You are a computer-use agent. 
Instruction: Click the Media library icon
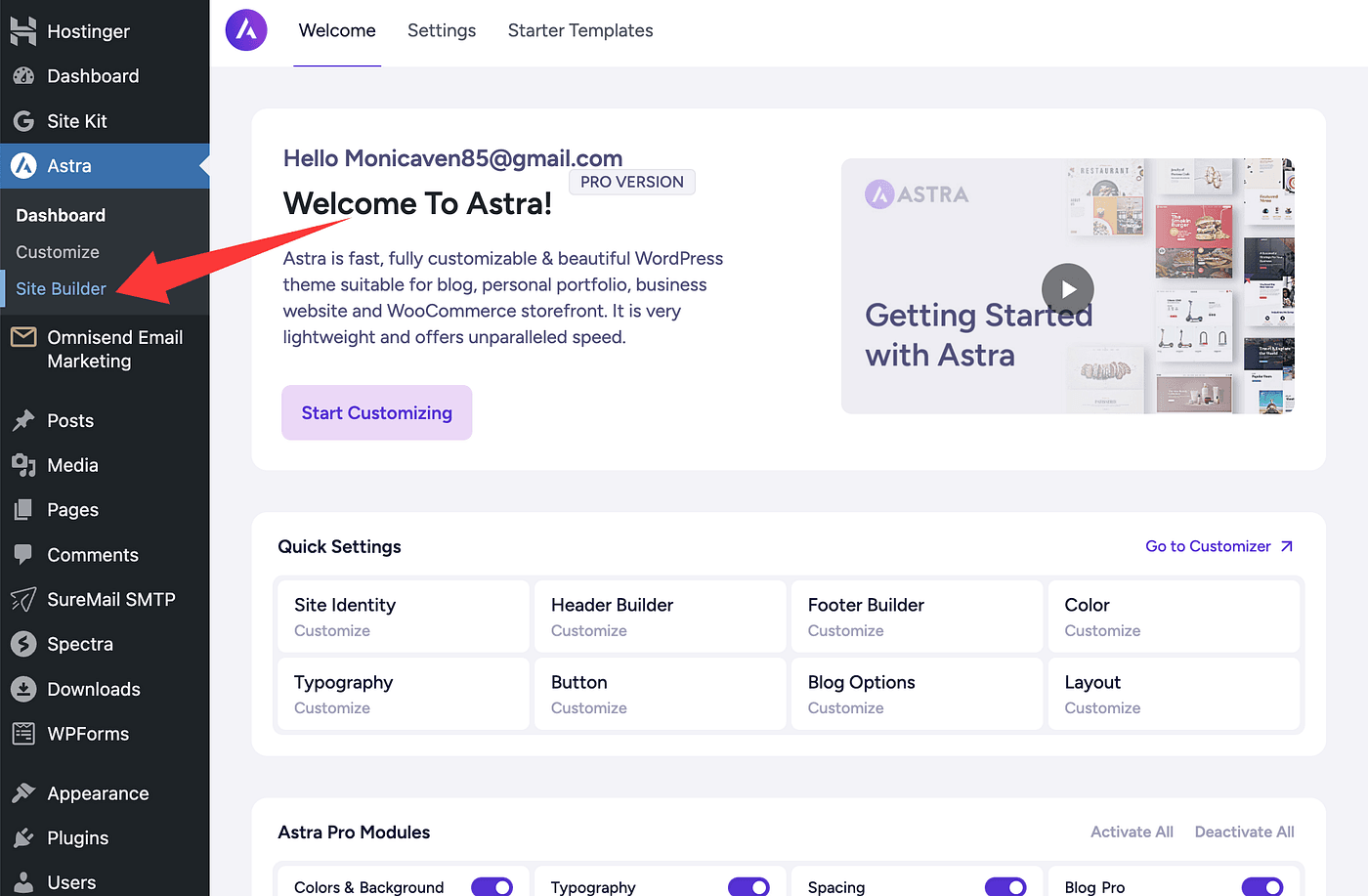pyautogui.click(x=23, y=465)
